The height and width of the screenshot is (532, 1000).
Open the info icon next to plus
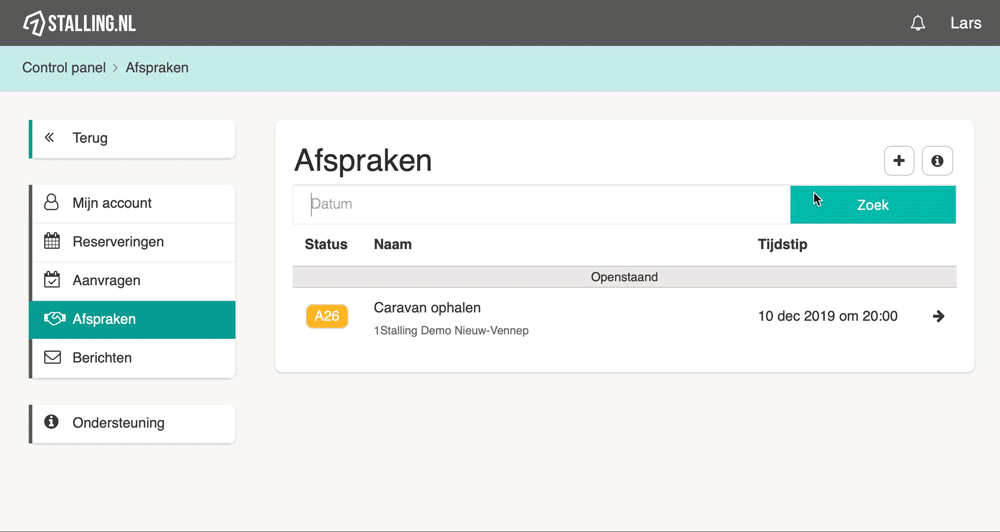coord(938,161)
